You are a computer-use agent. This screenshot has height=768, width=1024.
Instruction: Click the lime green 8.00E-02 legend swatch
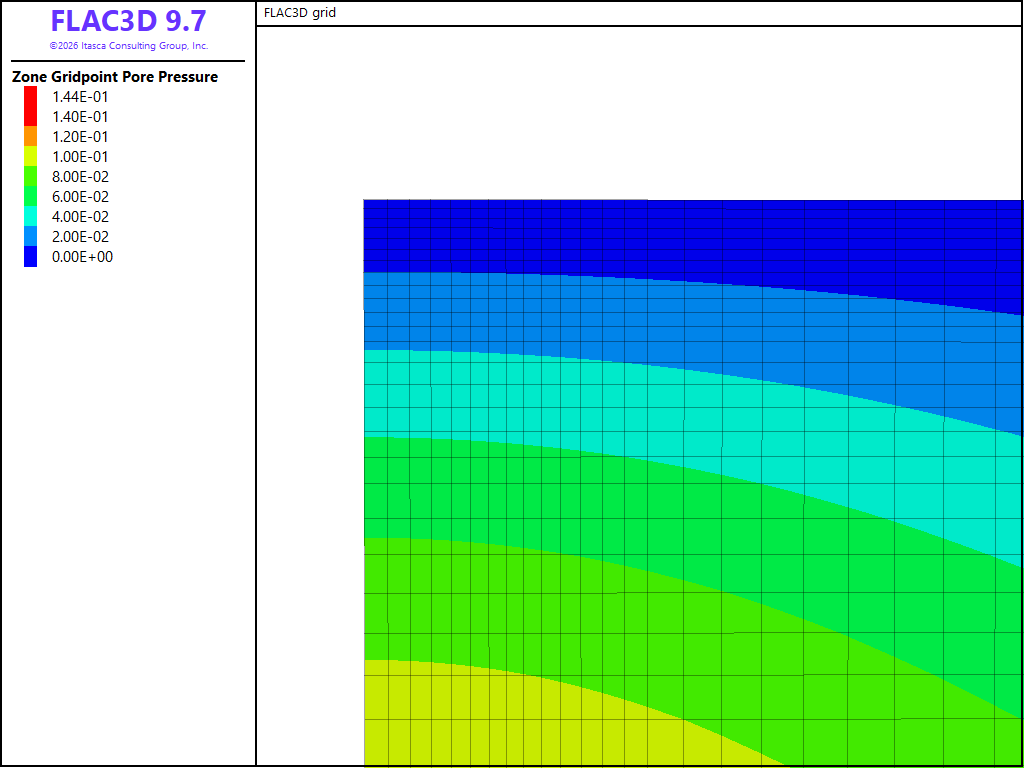(31, 176)
